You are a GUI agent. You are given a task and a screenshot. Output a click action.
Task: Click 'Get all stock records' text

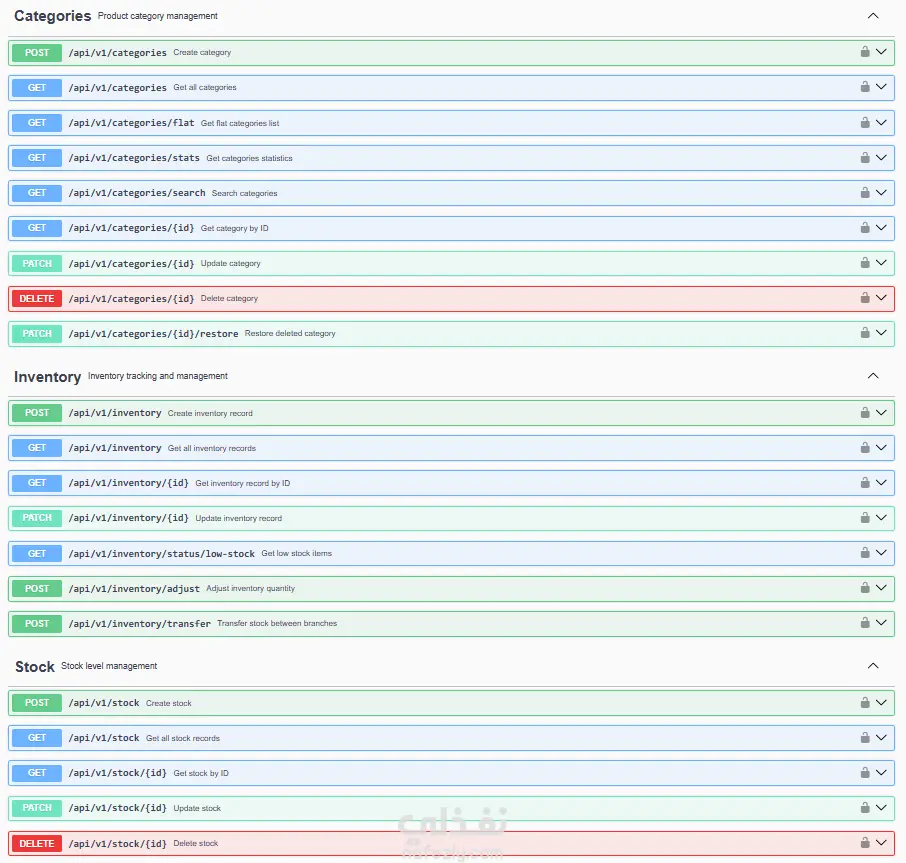coord(183,738)
